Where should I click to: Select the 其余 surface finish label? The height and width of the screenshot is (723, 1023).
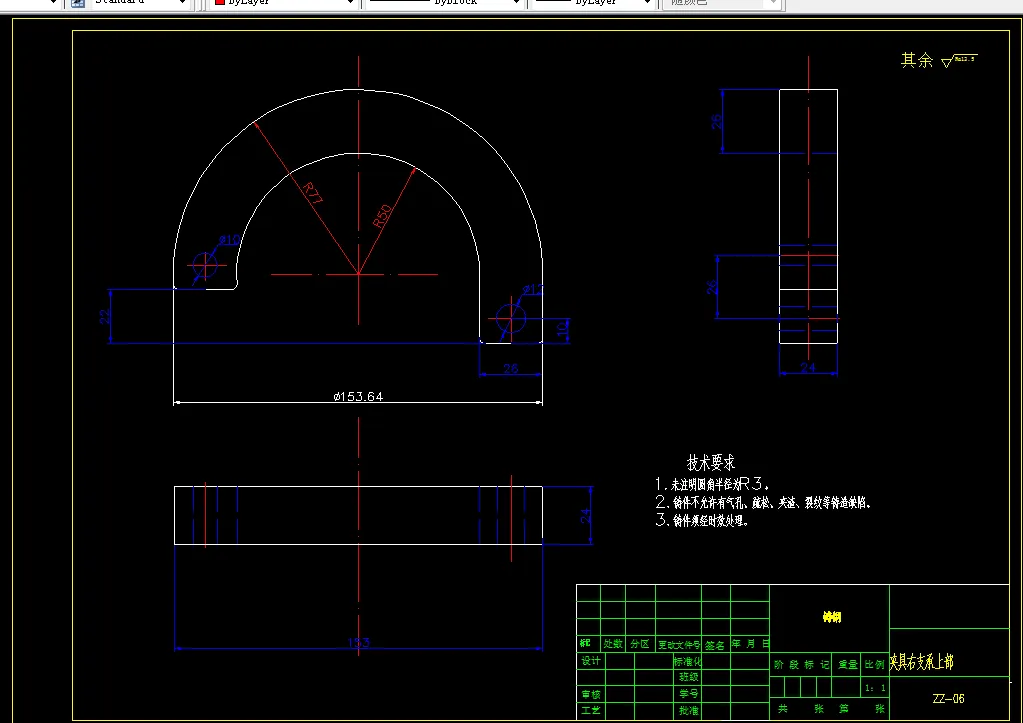coord(917,61)
